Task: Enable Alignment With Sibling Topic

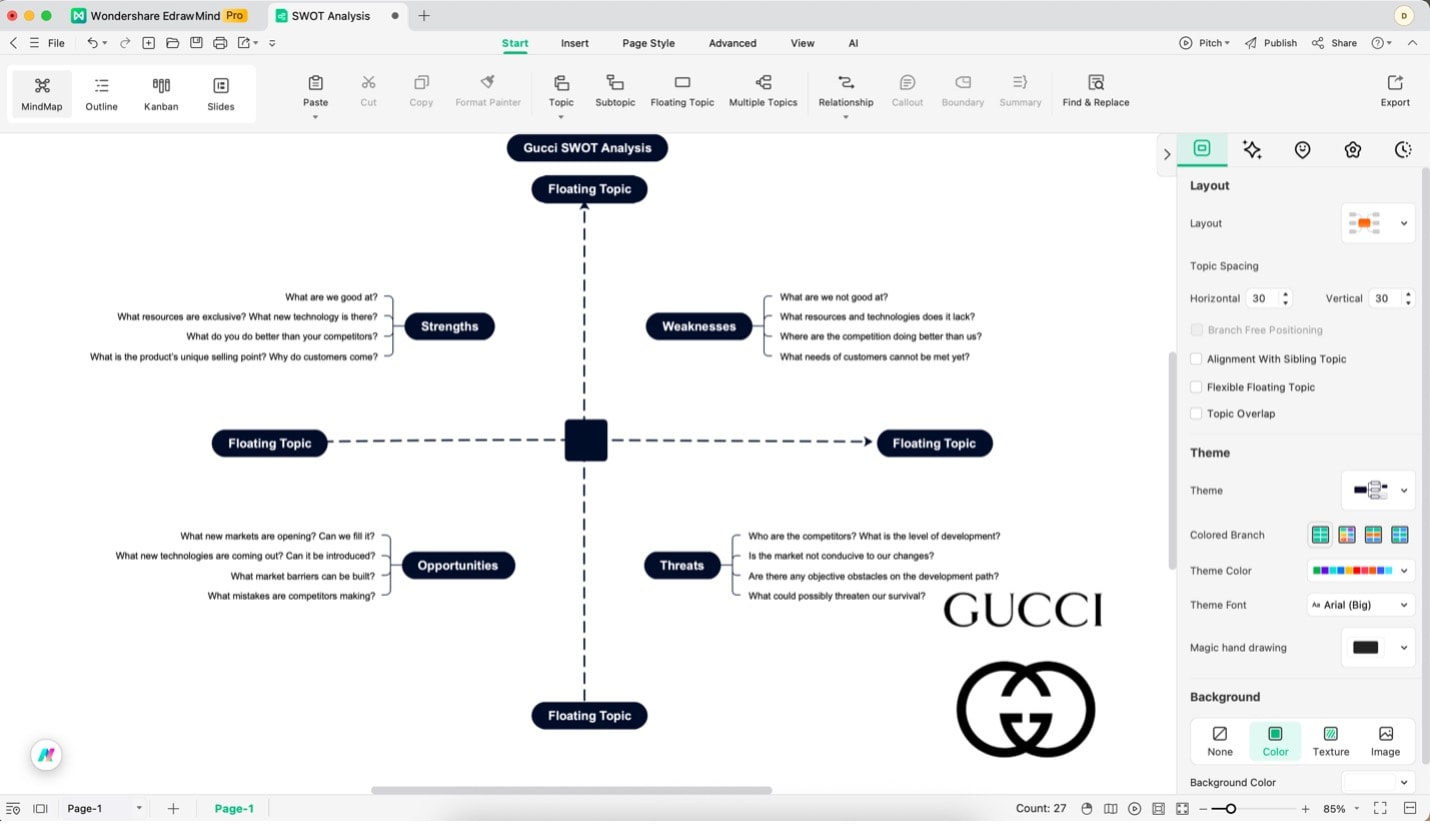Action: tap(1196, 359)
